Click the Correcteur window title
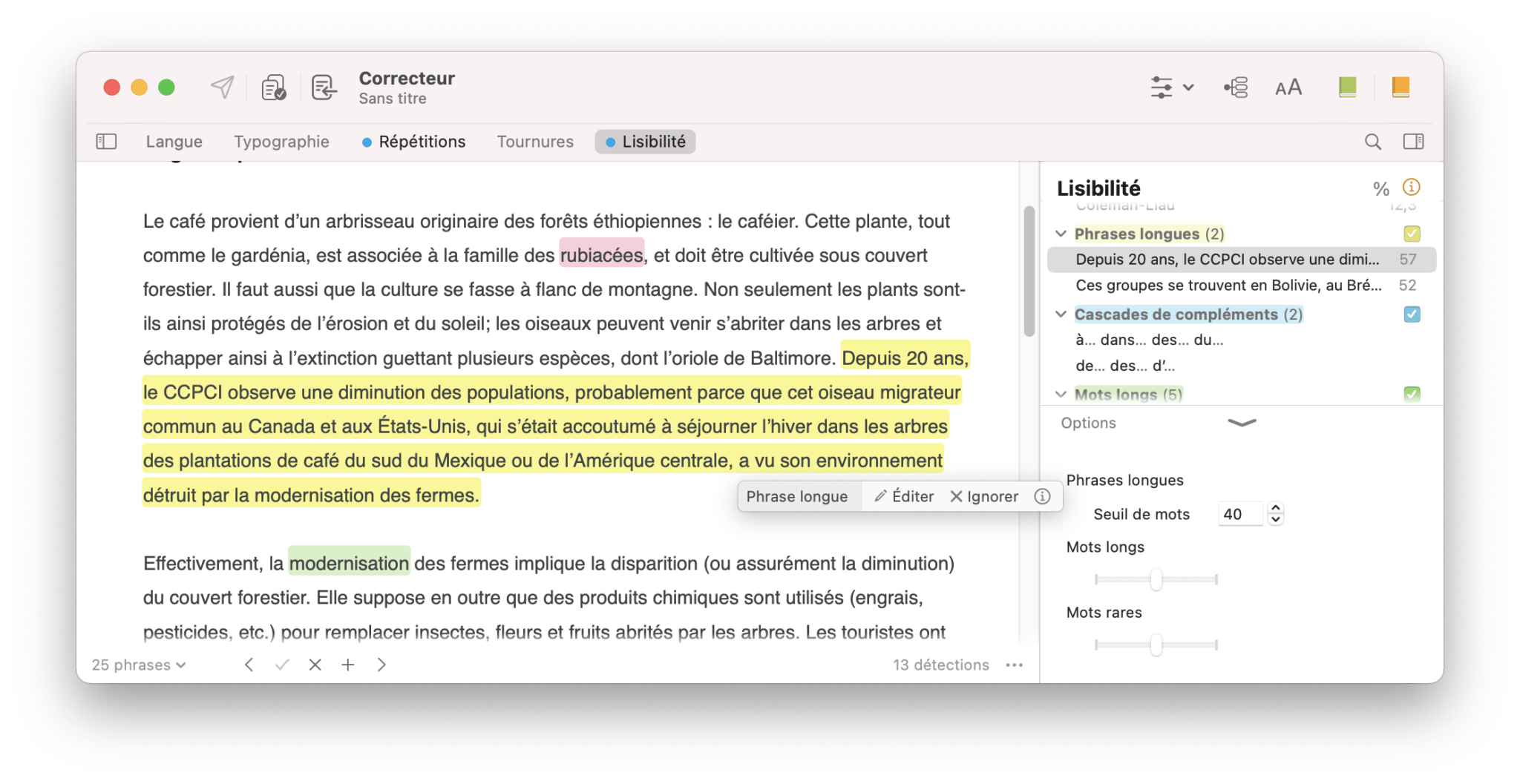1520x784 pixels. pos(407,78)
